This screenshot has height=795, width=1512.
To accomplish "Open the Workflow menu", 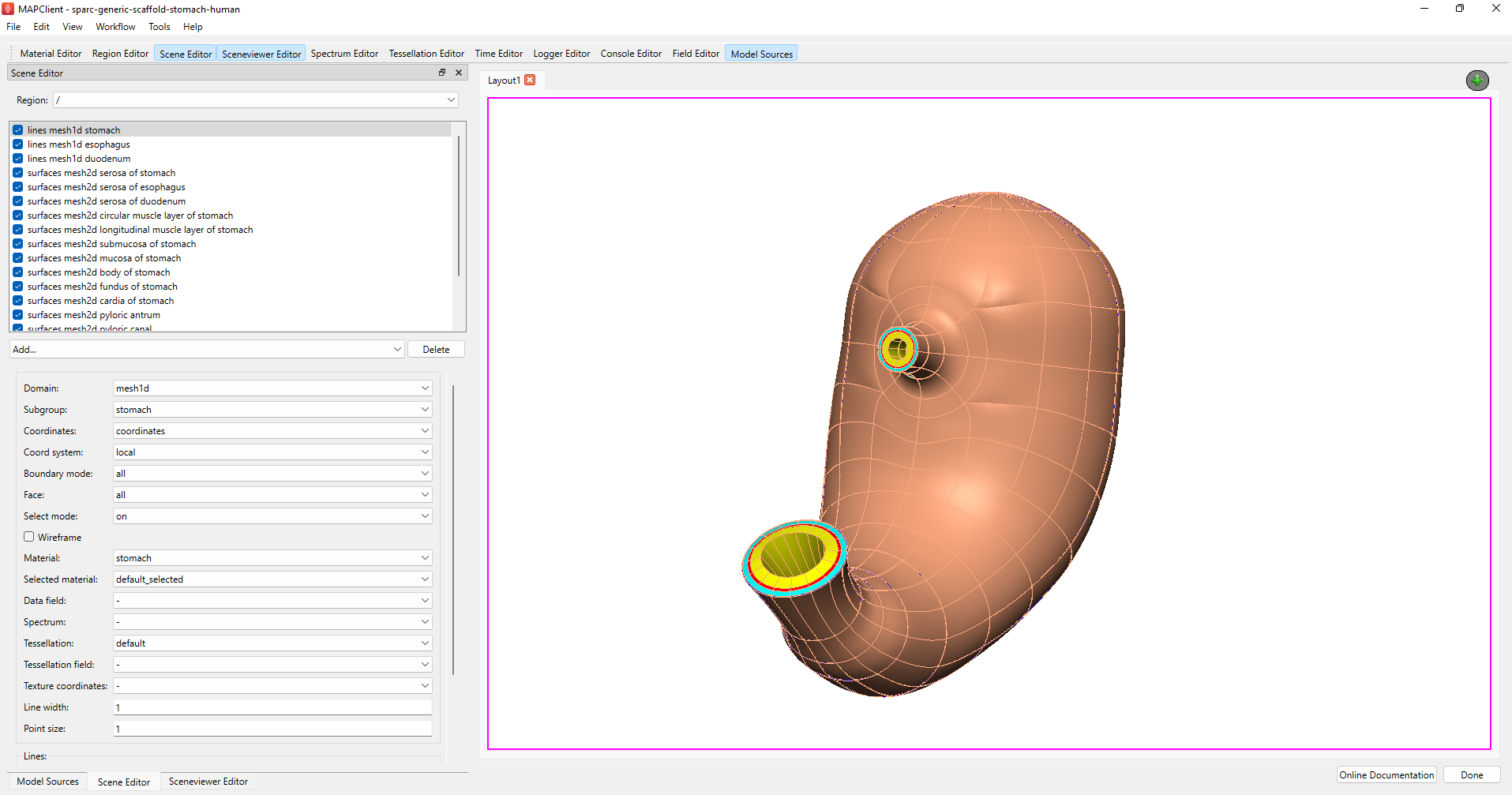I will (115, 27).
